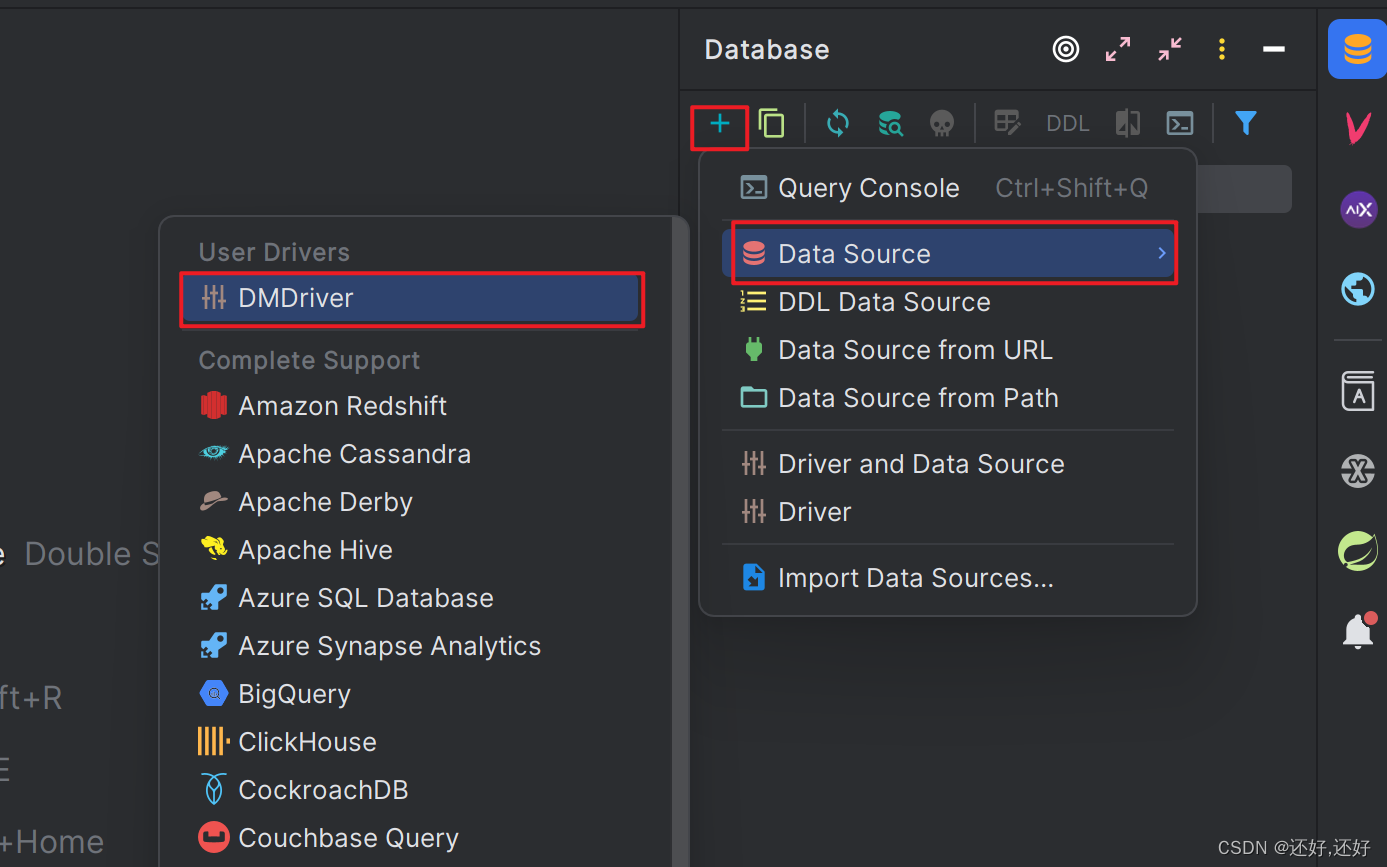
Task: Click Import Data Sources... item
Action: pyautogui.click(x=947, y=578)
